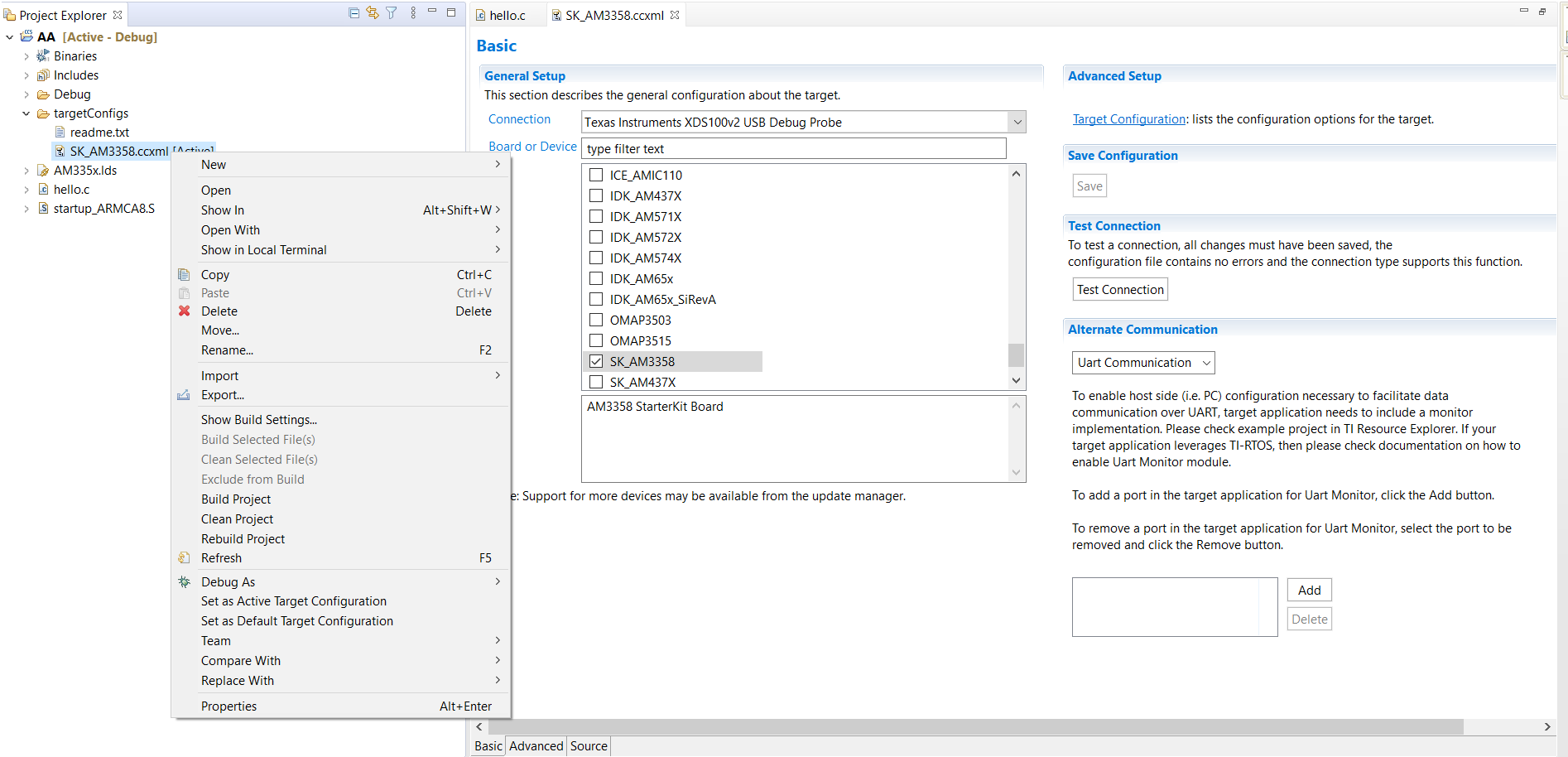
Task: Collapse the targetConfigs folder
Action: coord(26,113)
